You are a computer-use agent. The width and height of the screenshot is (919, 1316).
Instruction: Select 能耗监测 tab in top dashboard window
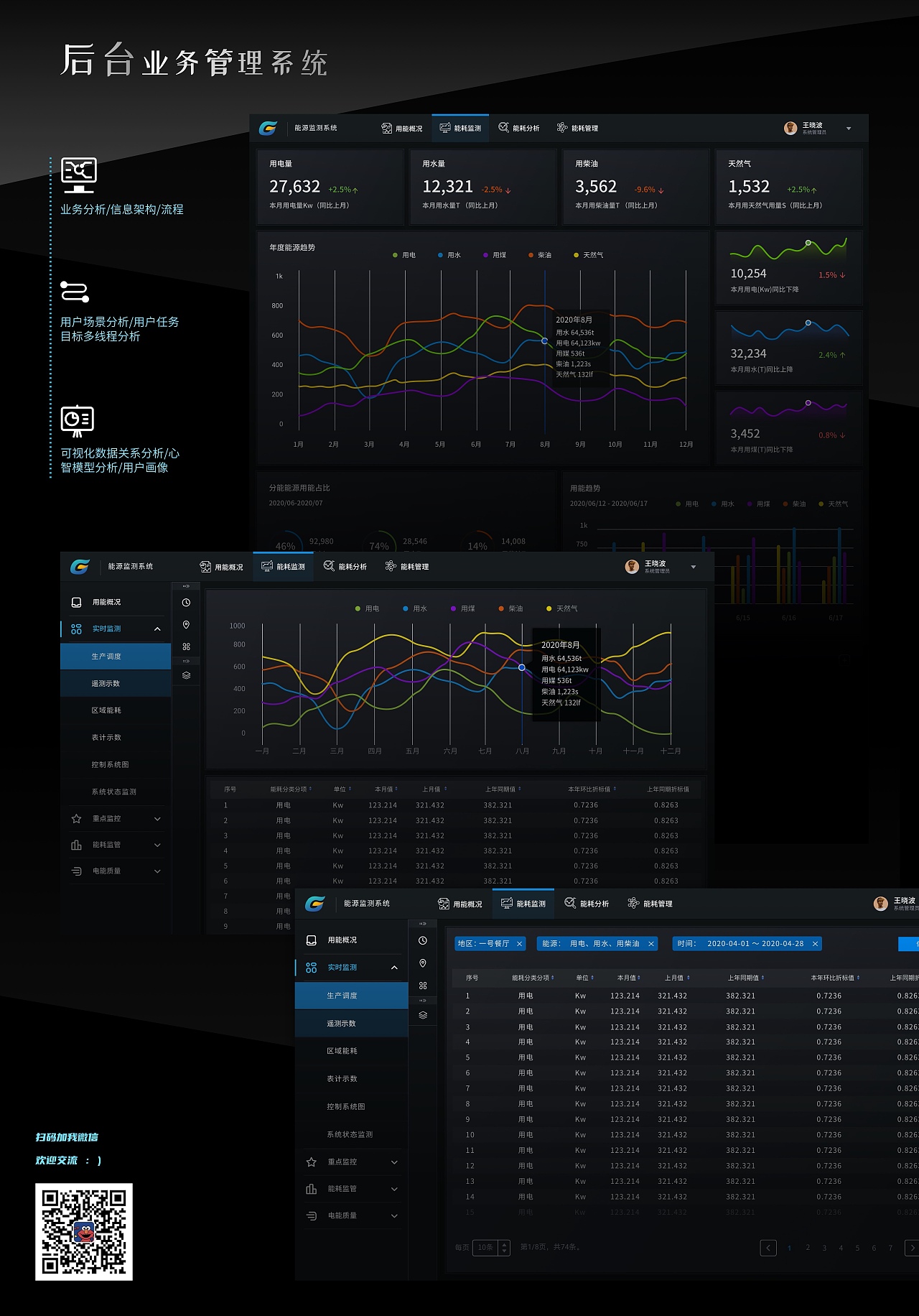460,128
